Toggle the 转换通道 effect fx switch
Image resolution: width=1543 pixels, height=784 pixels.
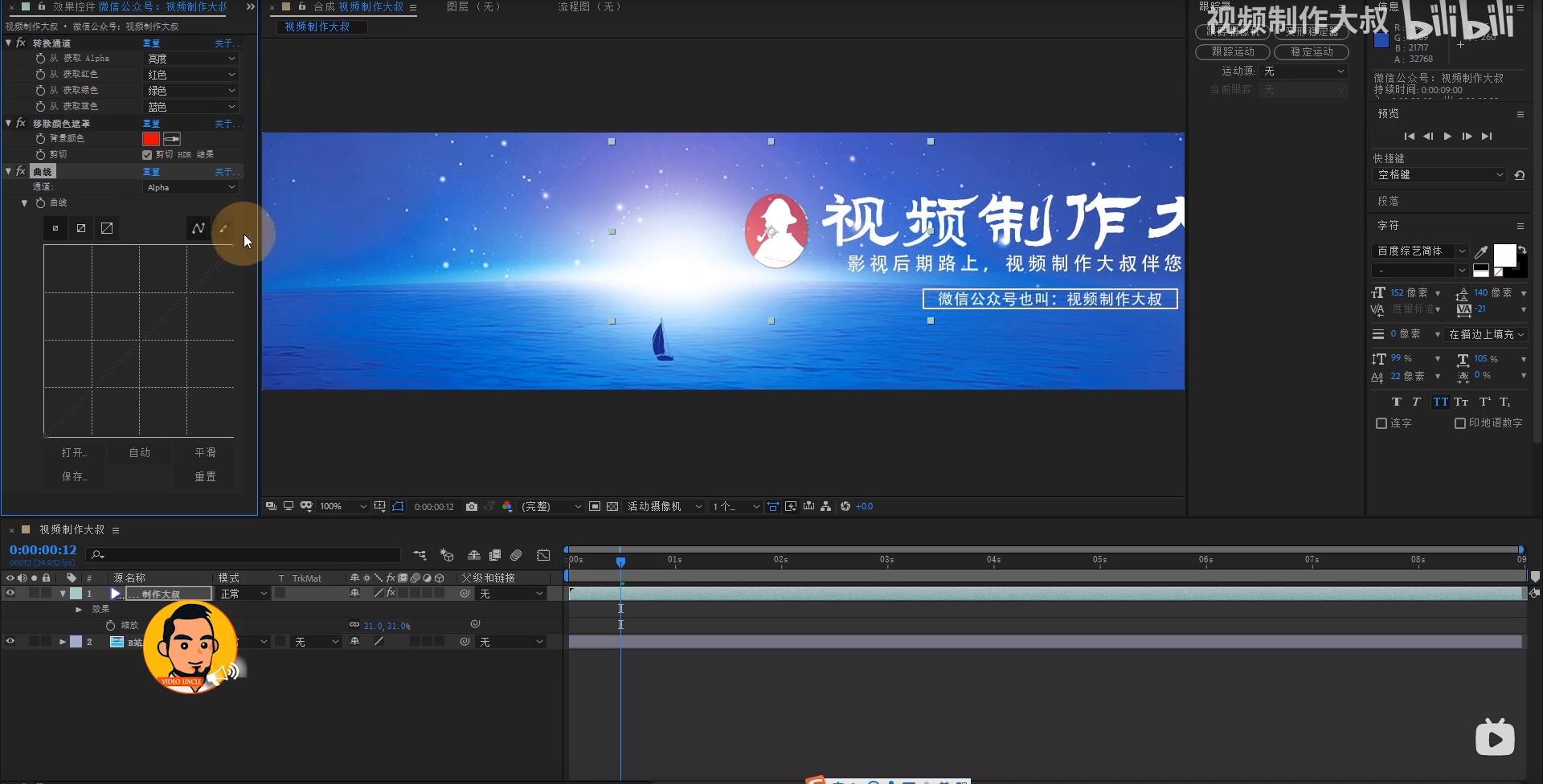point(21,43)
